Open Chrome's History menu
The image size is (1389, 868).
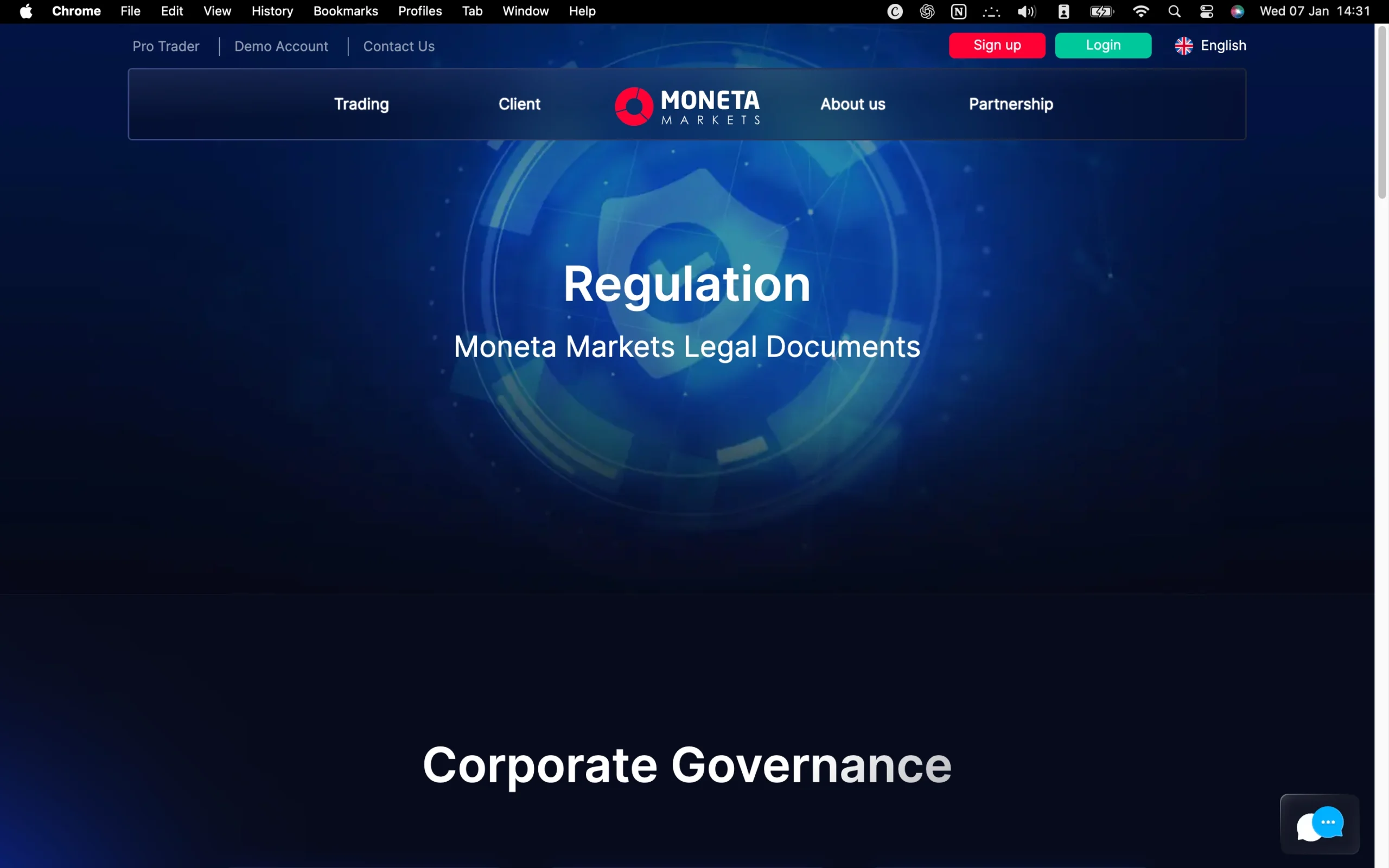tap(271, 11)
